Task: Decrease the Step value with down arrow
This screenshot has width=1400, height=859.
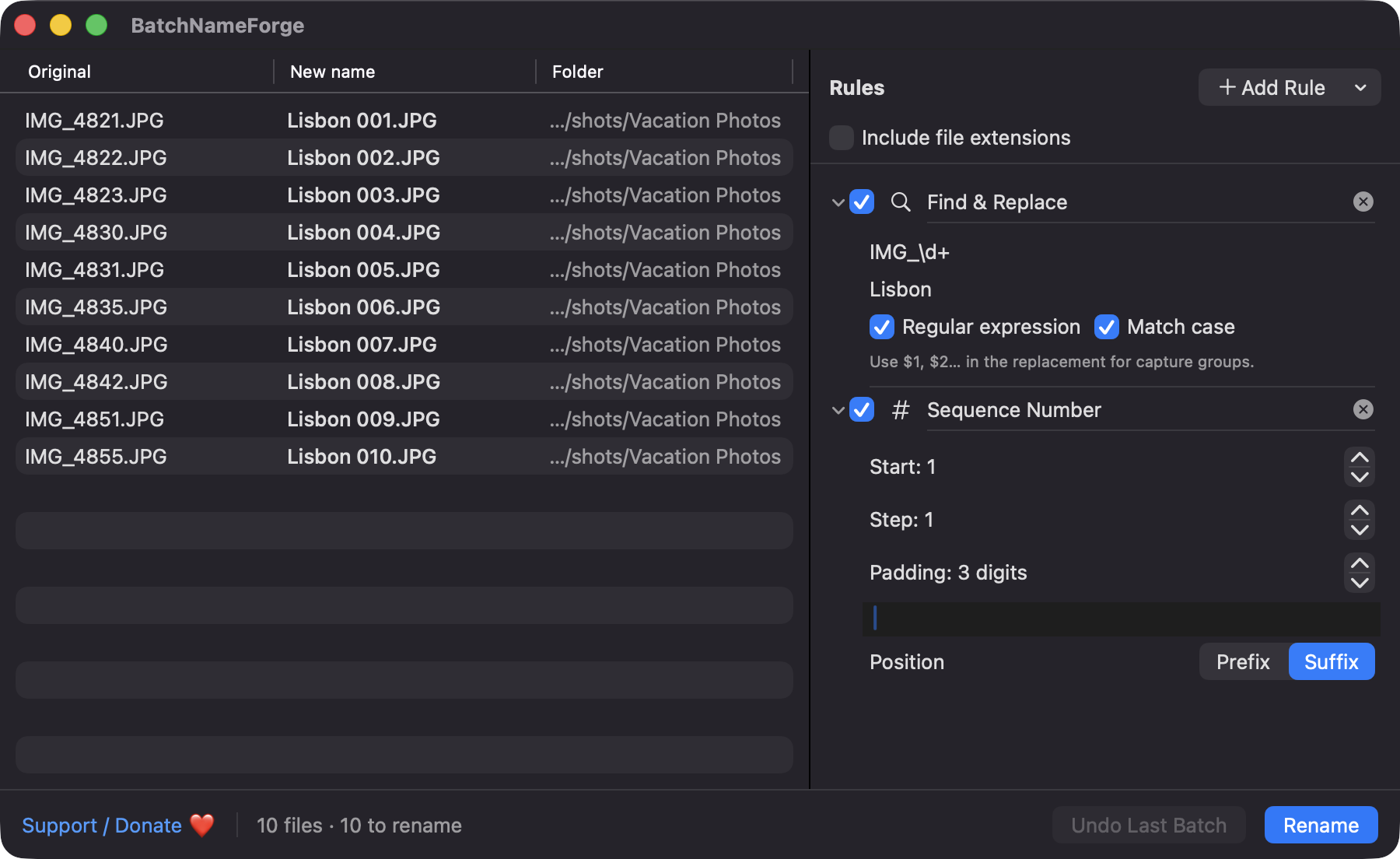Action: point(1360,530)
